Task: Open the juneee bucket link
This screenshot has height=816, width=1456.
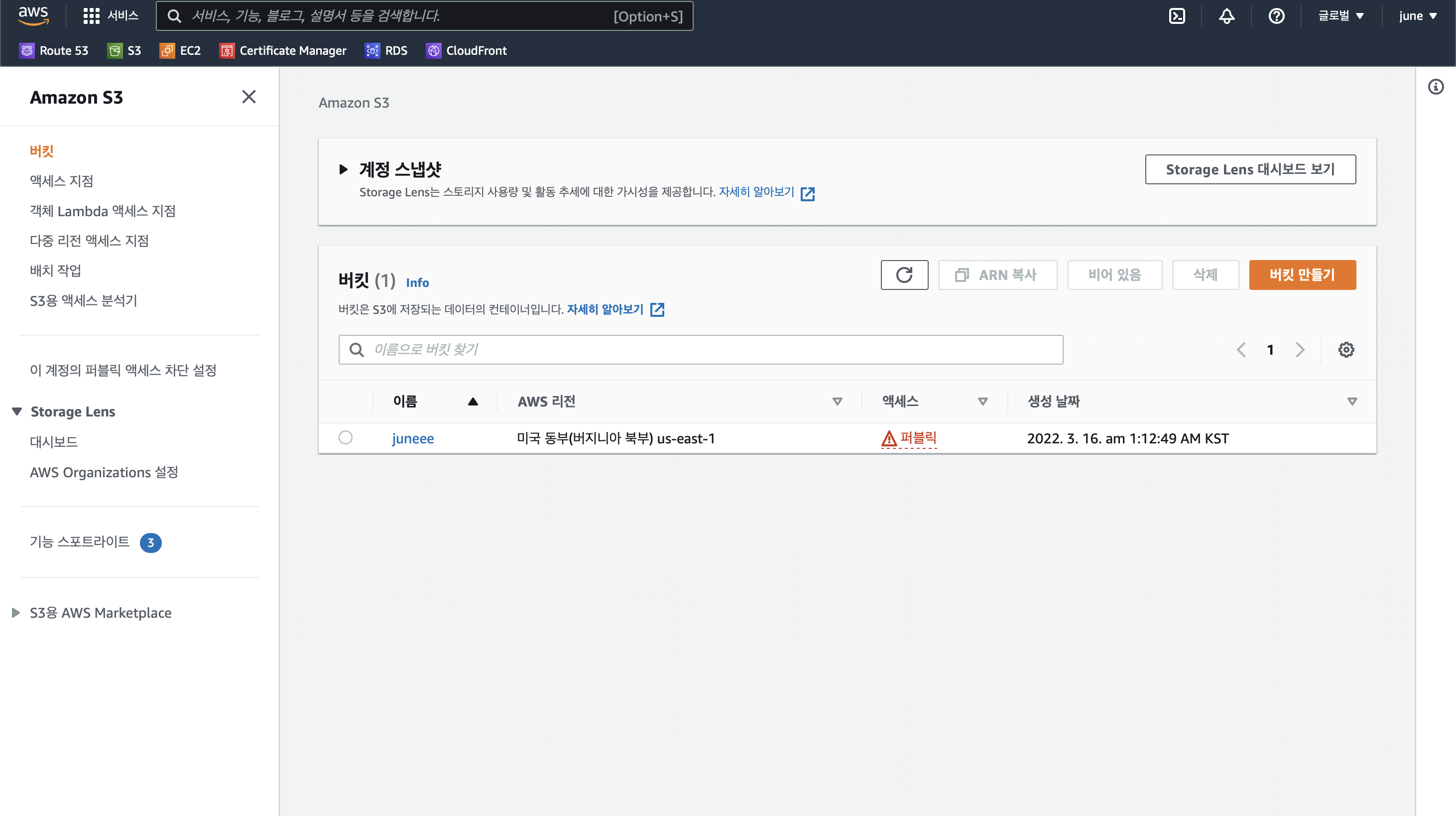Action: [413, 438]
